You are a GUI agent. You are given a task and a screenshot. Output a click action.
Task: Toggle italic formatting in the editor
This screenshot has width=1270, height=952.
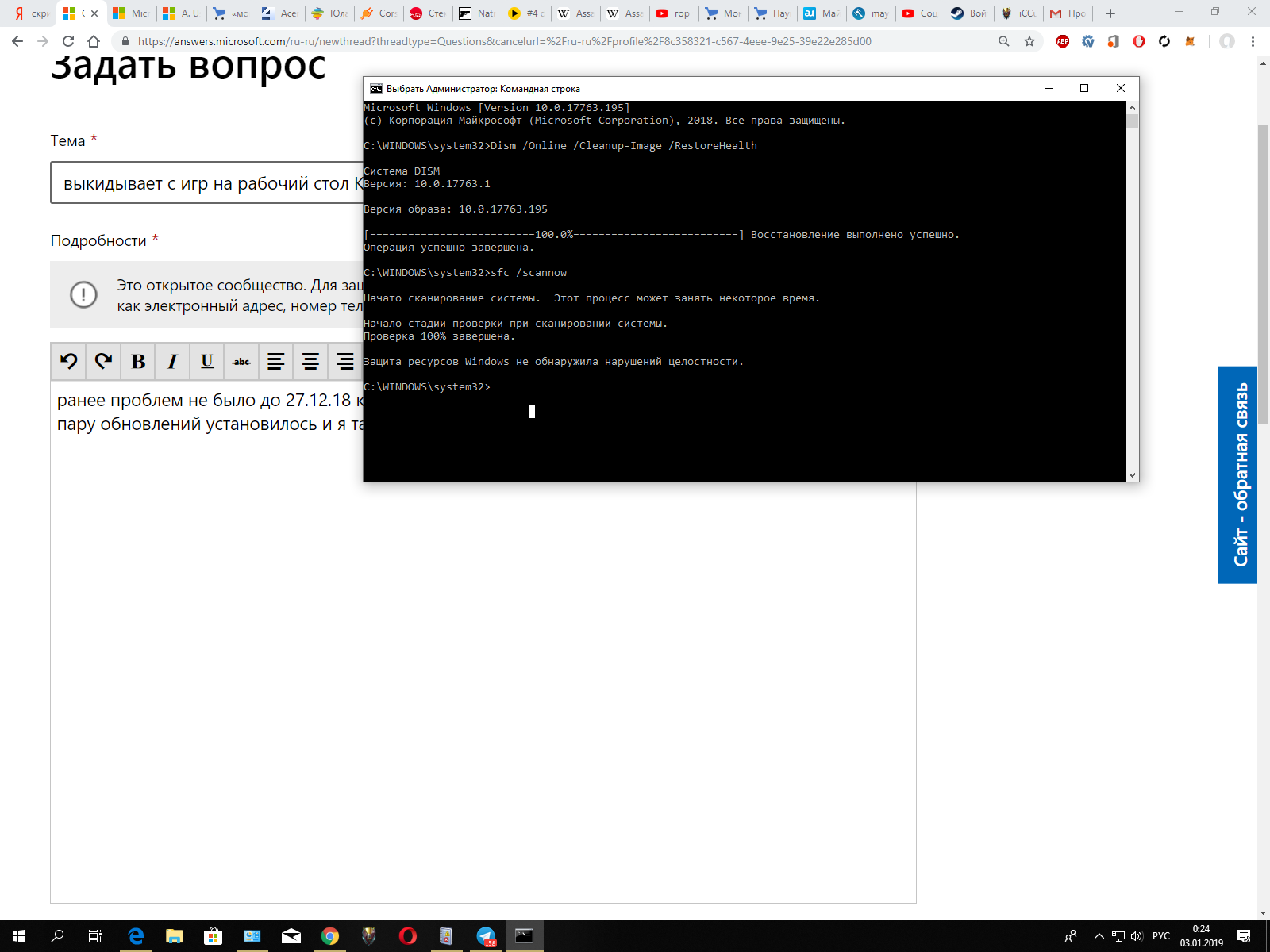click(172, 362)
